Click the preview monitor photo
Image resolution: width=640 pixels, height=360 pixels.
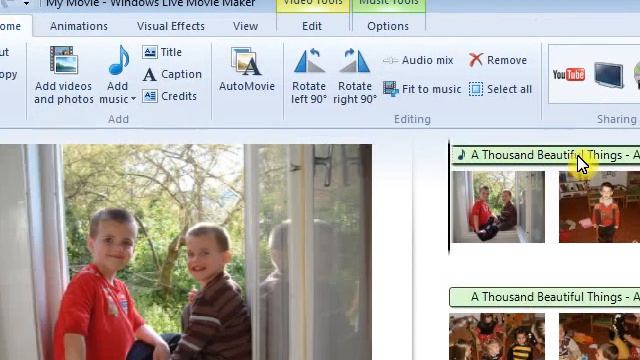186,252
